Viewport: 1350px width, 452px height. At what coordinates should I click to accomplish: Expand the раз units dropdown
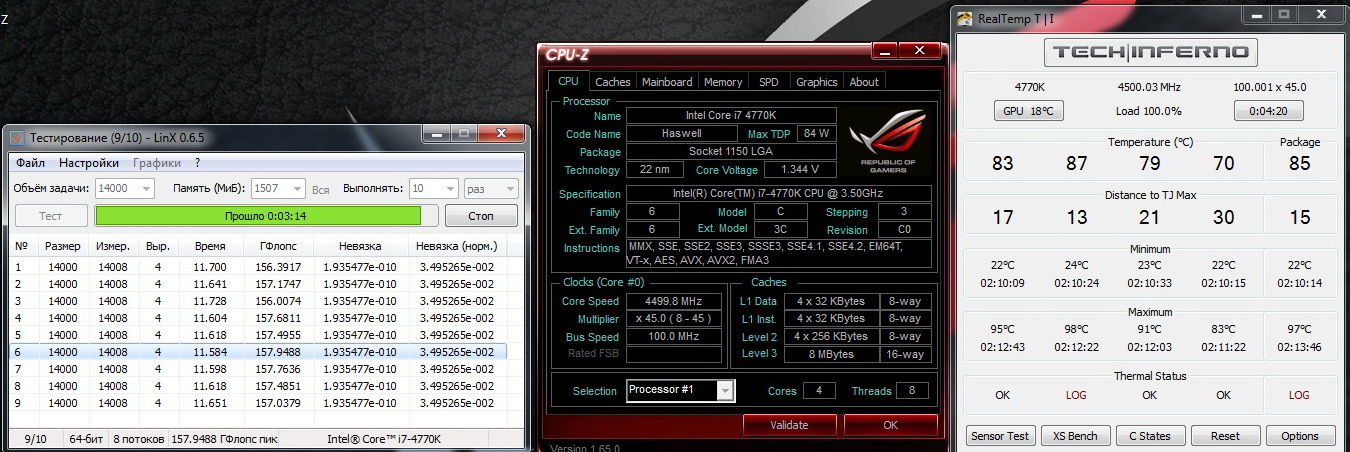(x=508, y=188)
